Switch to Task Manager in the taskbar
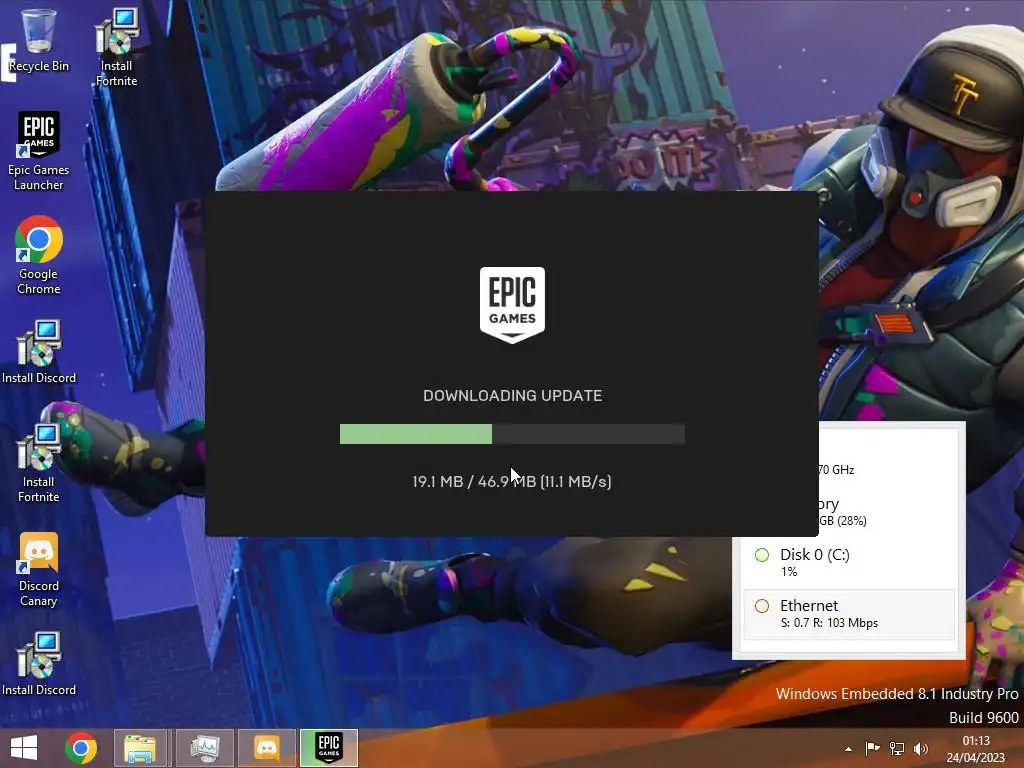1024x768 pixels. click(x=204, y=748)
